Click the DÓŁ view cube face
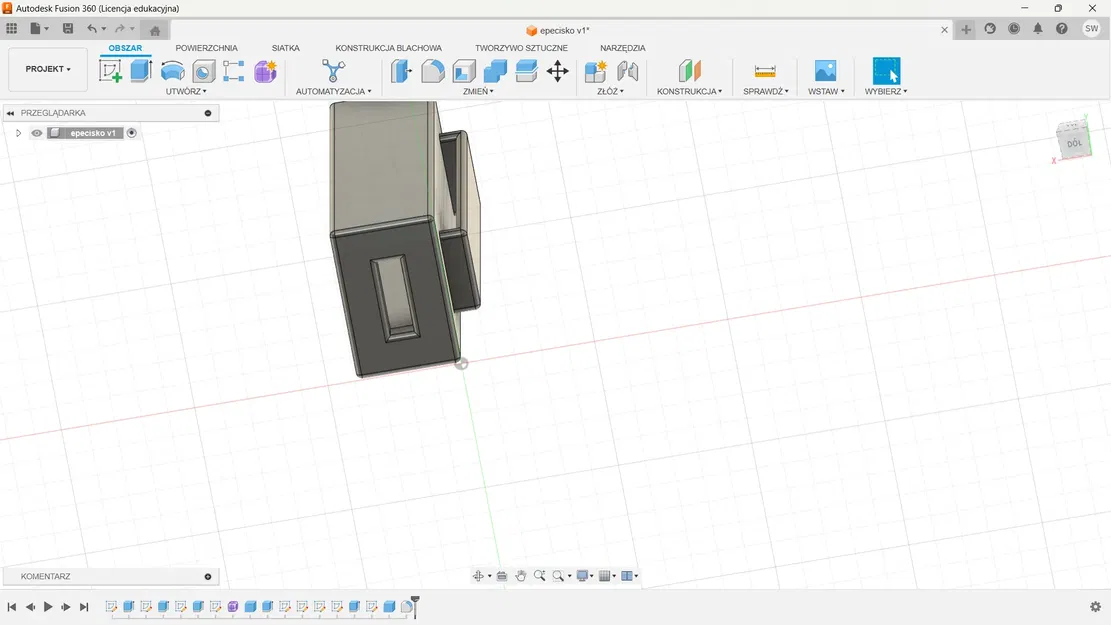 [1073, 143]
